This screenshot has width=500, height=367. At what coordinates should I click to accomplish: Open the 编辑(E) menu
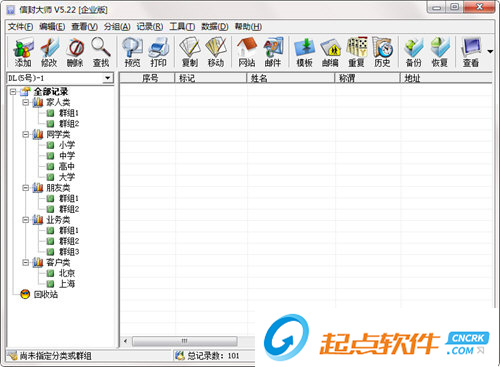[x=52, y=27]
